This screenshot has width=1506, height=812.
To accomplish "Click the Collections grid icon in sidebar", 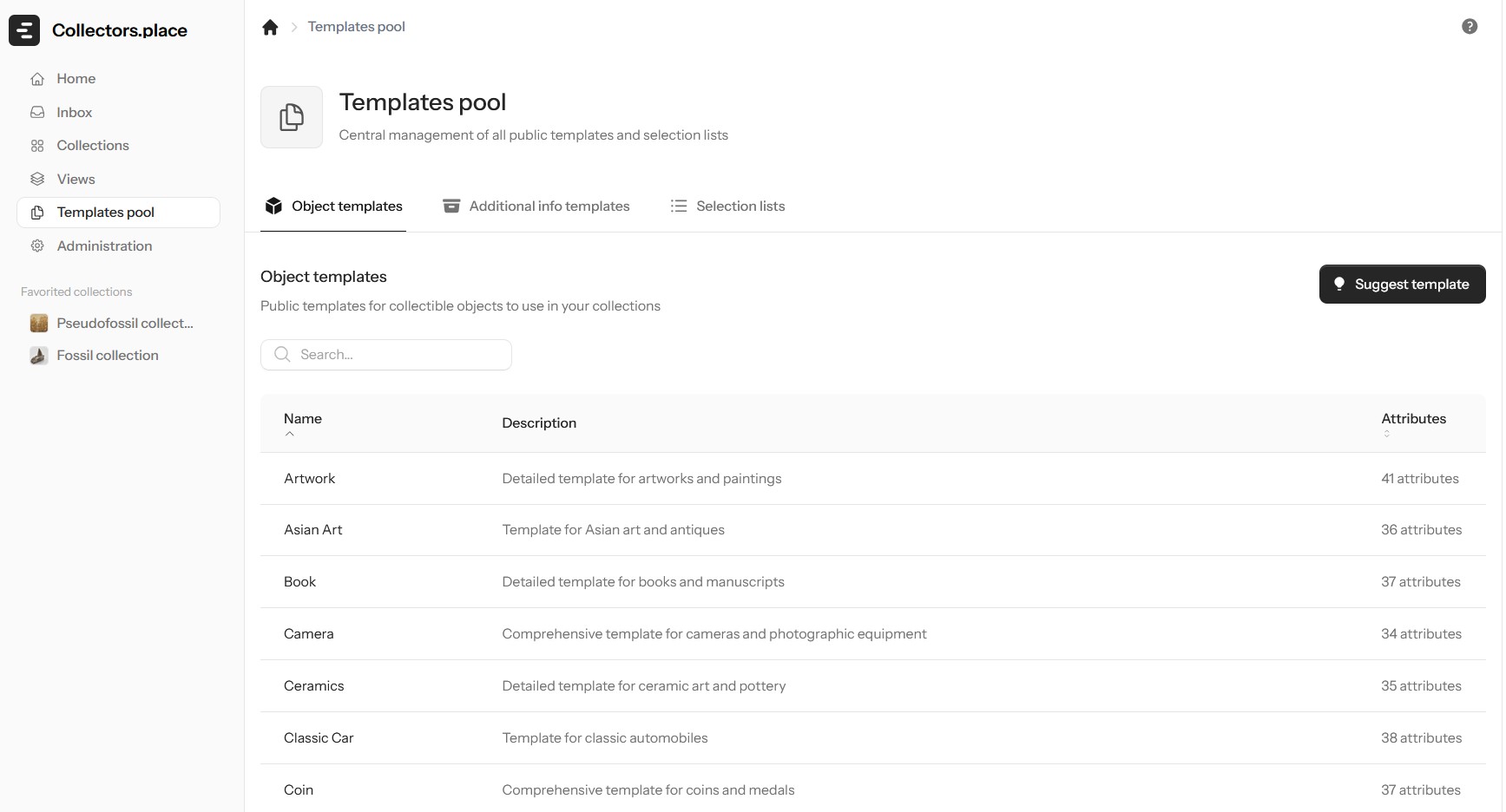I will point(37,146).
